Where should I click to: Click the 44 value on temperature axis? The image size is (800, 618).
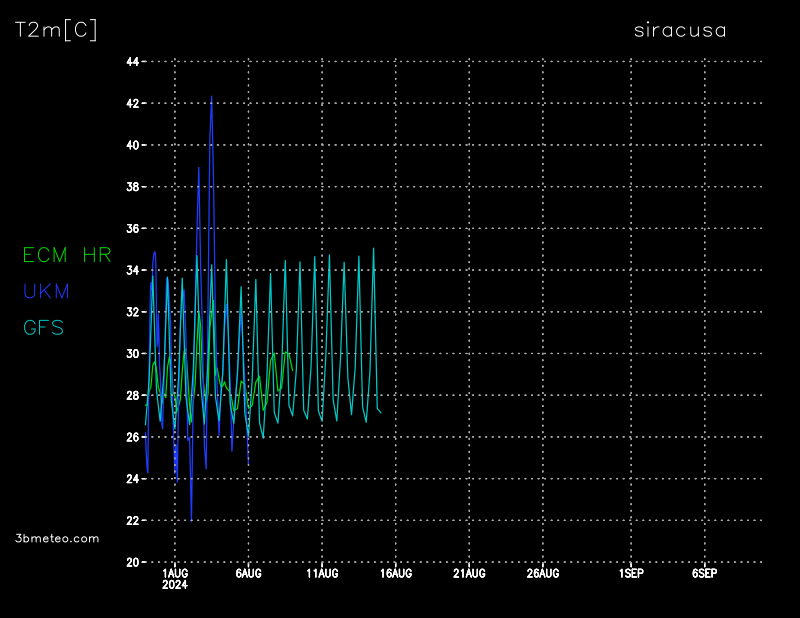point(132,62)
